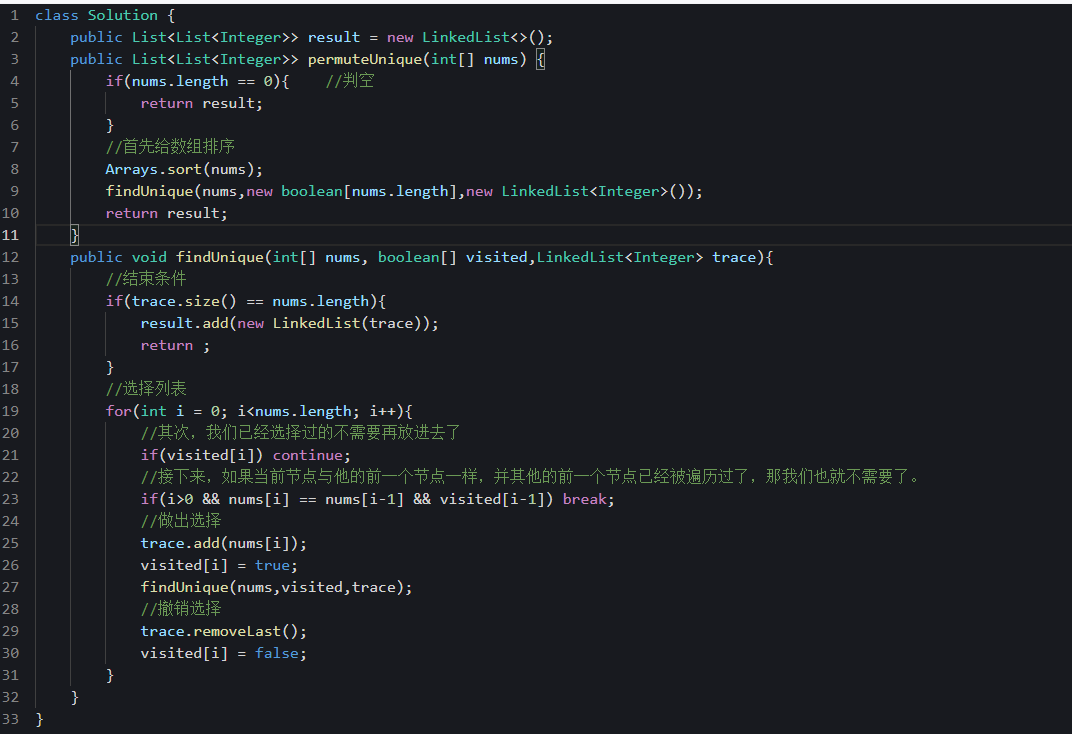The height and width of the screenshot is (734, 1072).
Task: Click "return result;" on line 10
Action: (167, 213)
